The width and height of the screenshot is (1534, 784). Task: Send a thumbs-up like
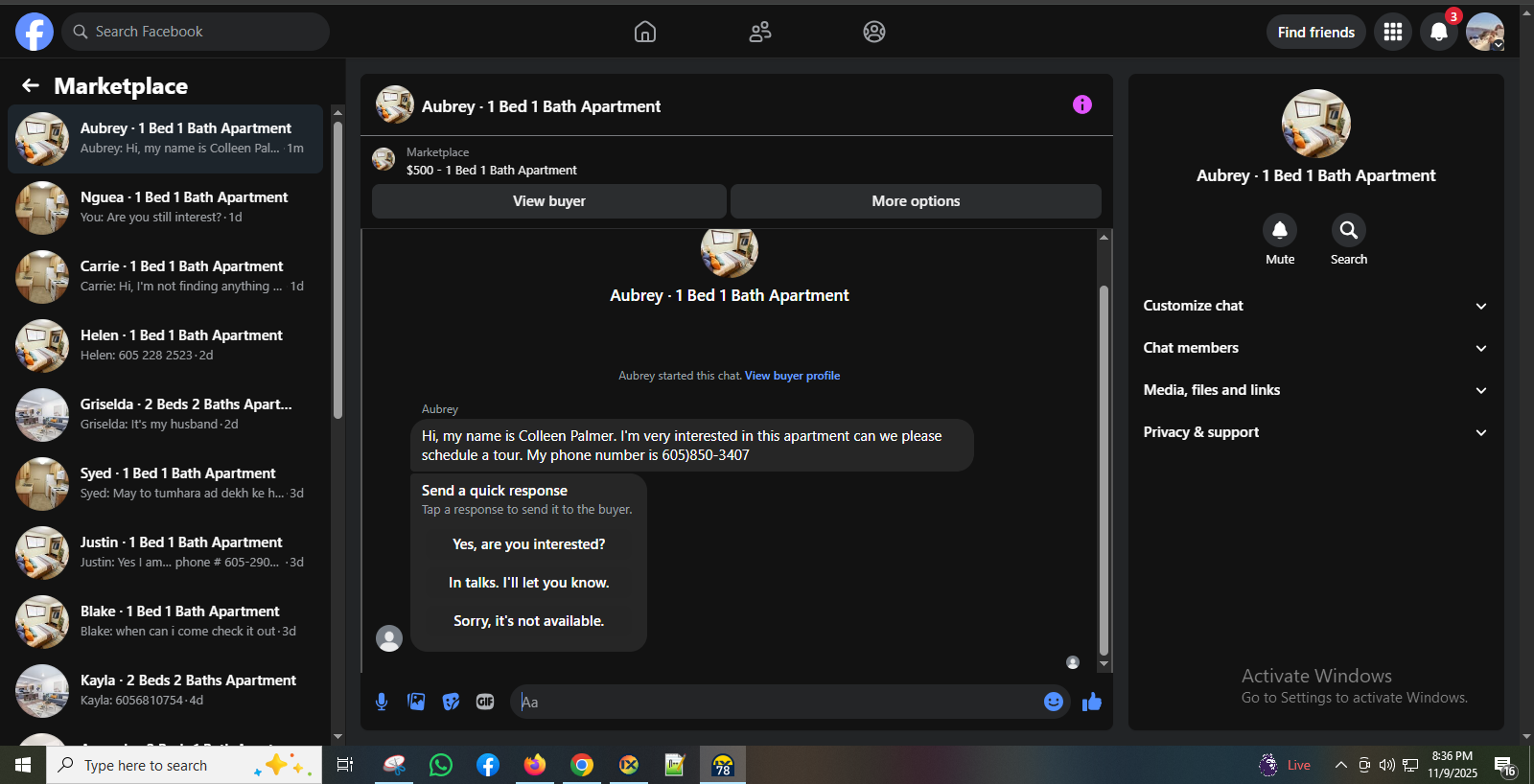[1092, 702]
